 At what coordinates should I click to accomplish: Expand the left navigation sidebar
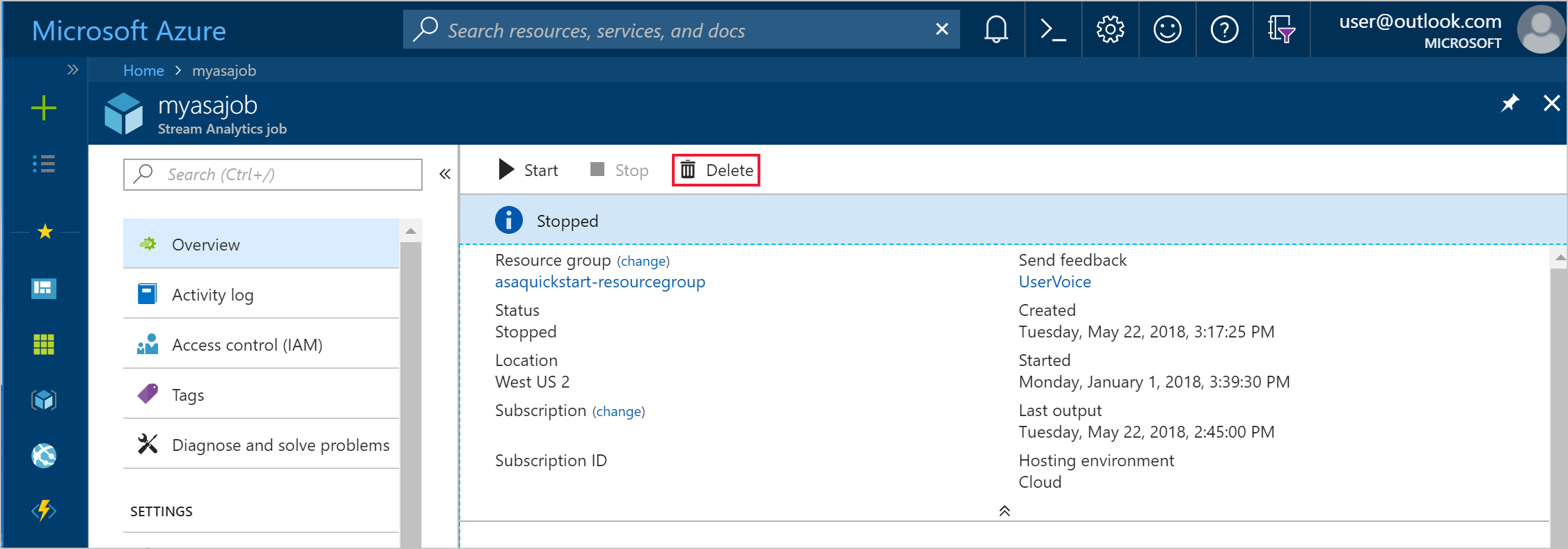click(x=72, y=70)
